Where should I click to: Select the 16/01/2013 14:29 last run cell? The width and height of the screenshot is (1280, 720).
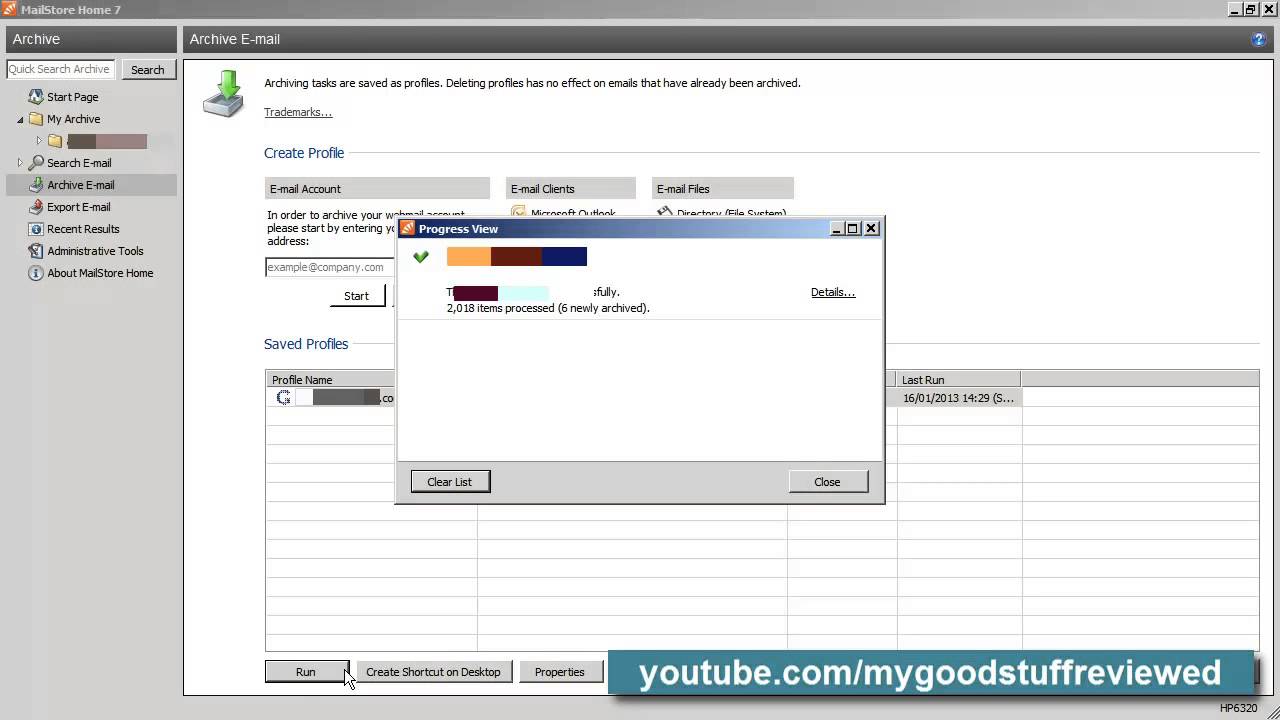pyautogui.click(x=958, y=398)
